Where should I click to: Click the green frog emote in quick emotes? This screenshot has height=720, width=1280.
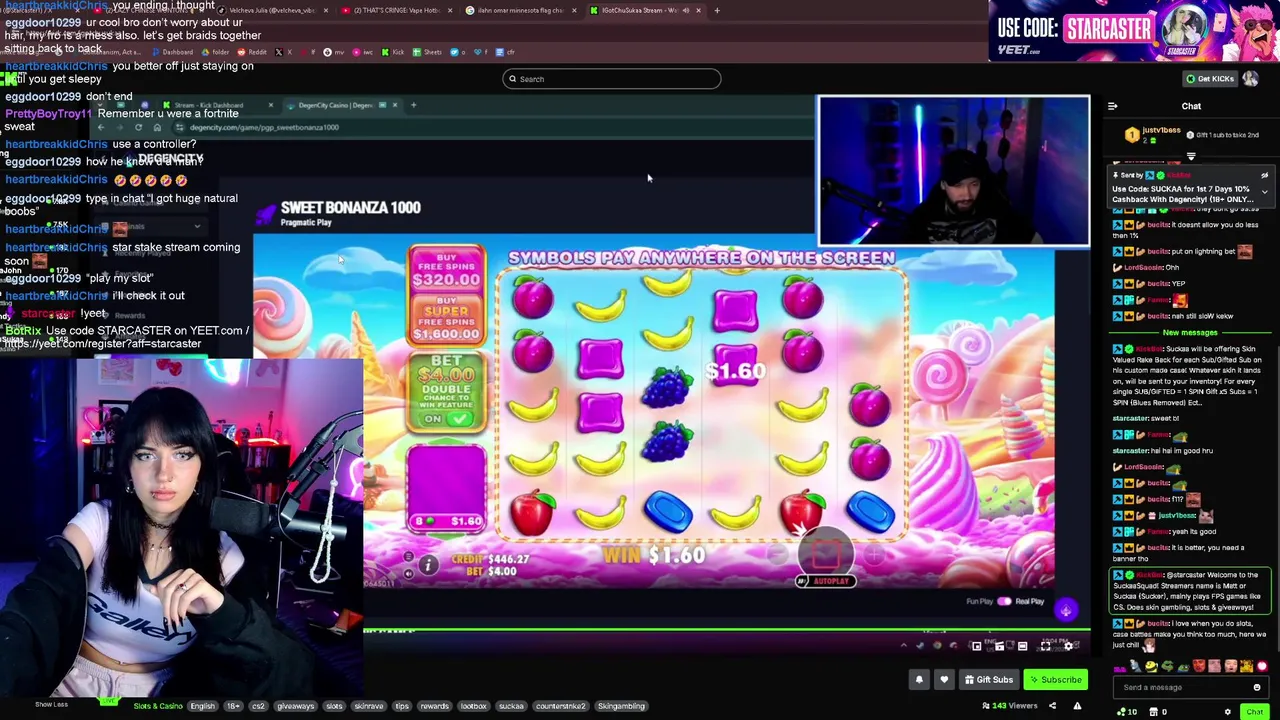pos(1168,667)
